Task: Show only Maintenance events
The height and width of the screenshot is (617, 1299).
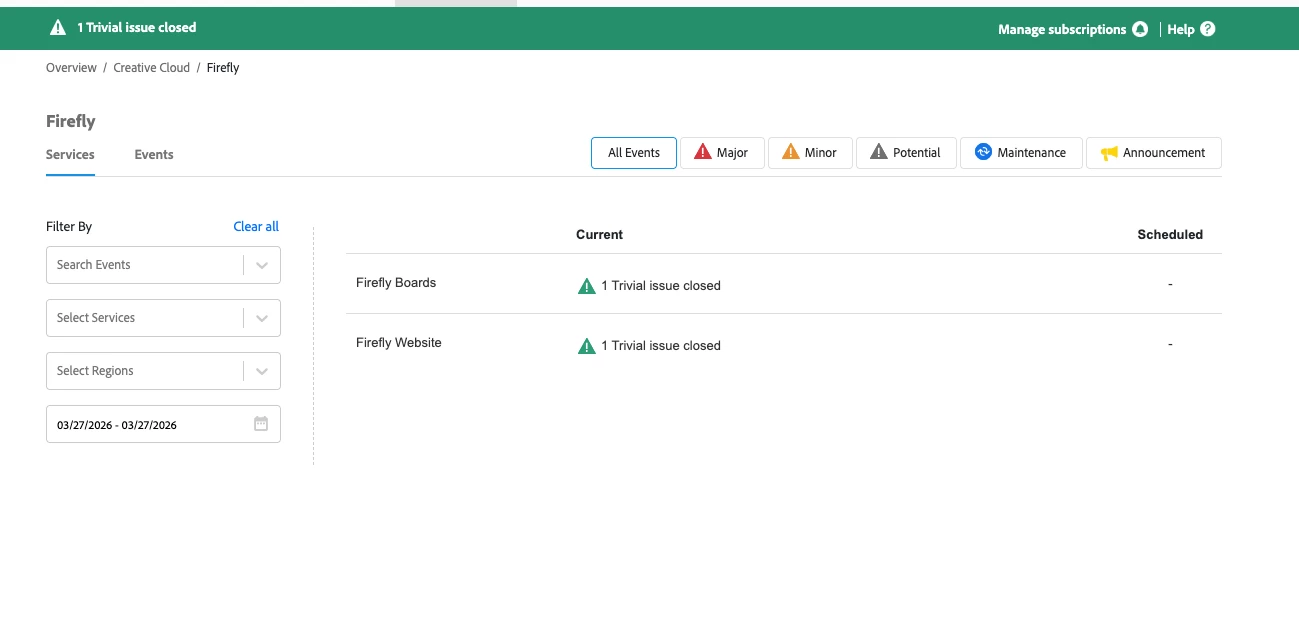Action: click(1021, 153)
